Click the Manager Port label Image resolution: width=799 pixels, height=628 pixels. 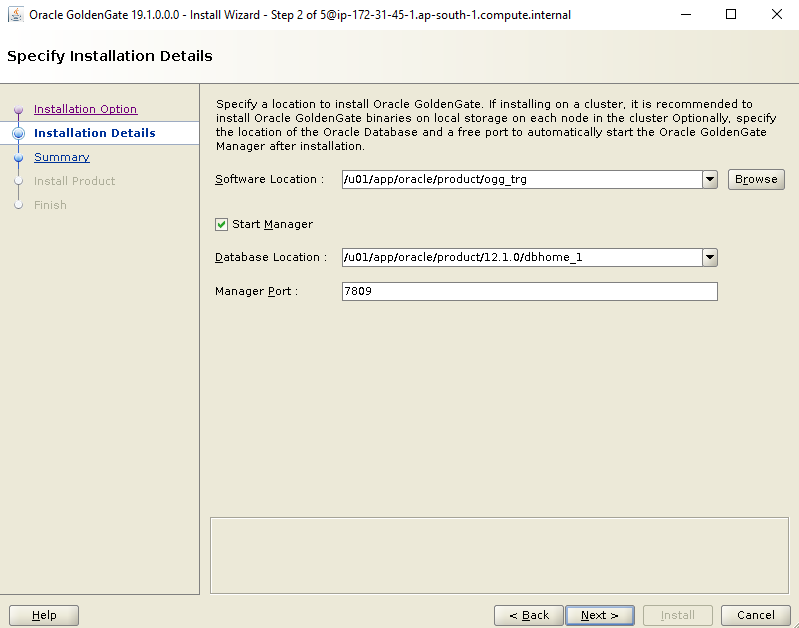click(256, 292)
